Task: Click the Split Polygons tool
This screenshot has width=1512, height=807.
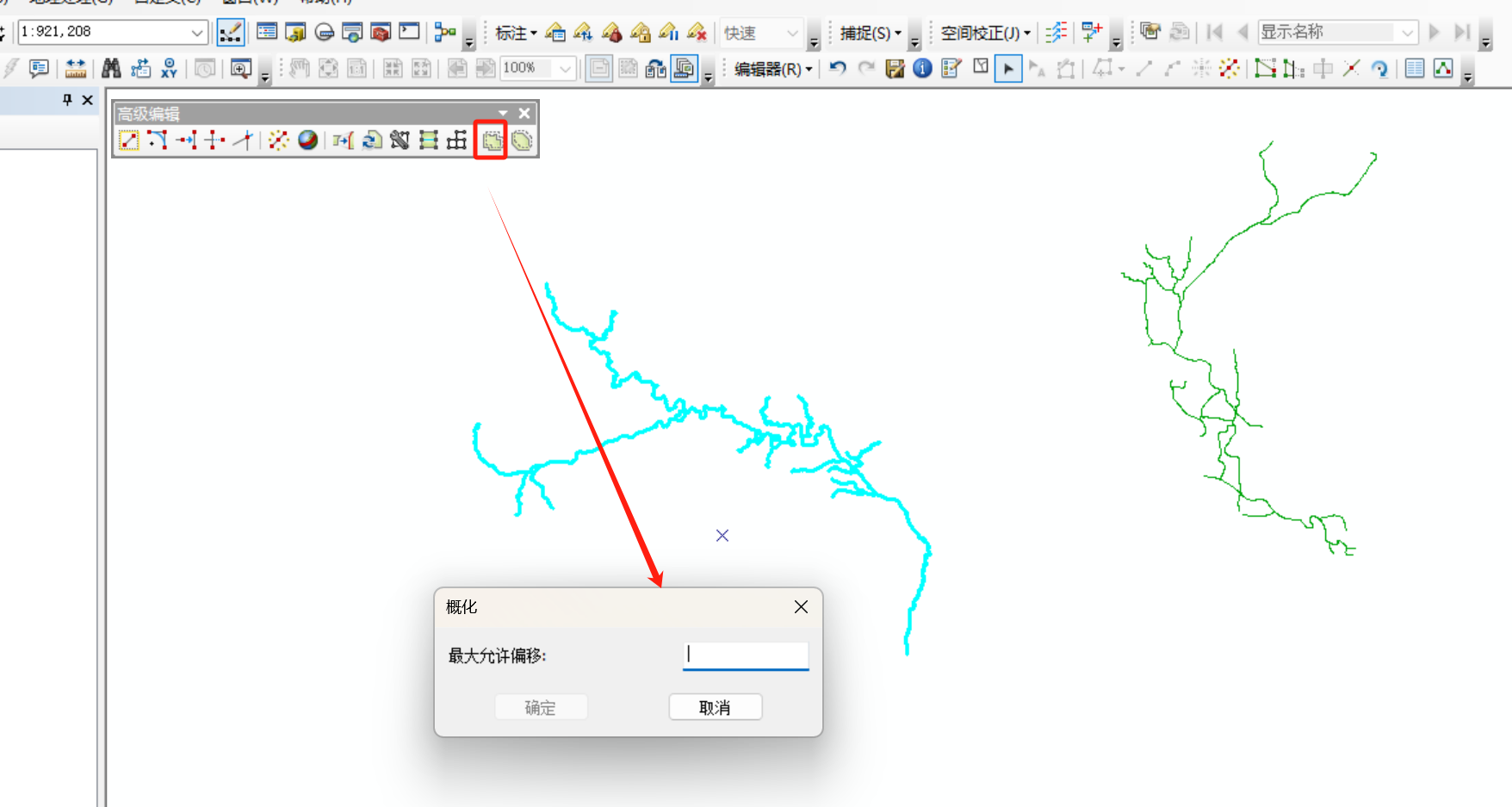Action: coord(428,140)
